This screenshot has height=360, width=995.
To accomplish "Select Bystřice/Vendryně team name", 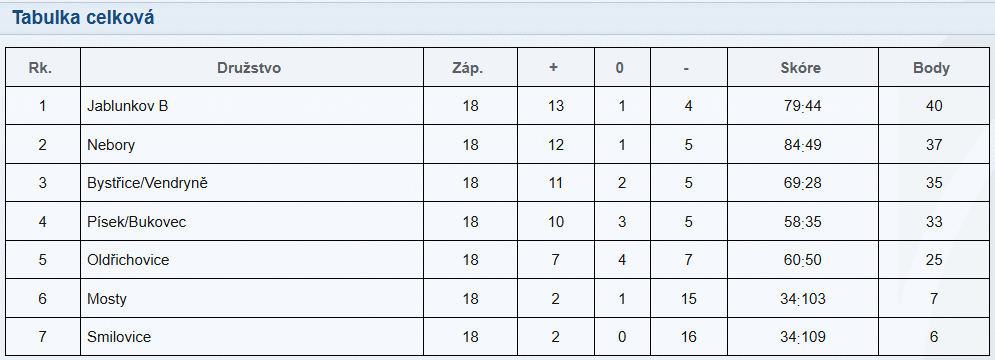I will (x=147, y=183).
